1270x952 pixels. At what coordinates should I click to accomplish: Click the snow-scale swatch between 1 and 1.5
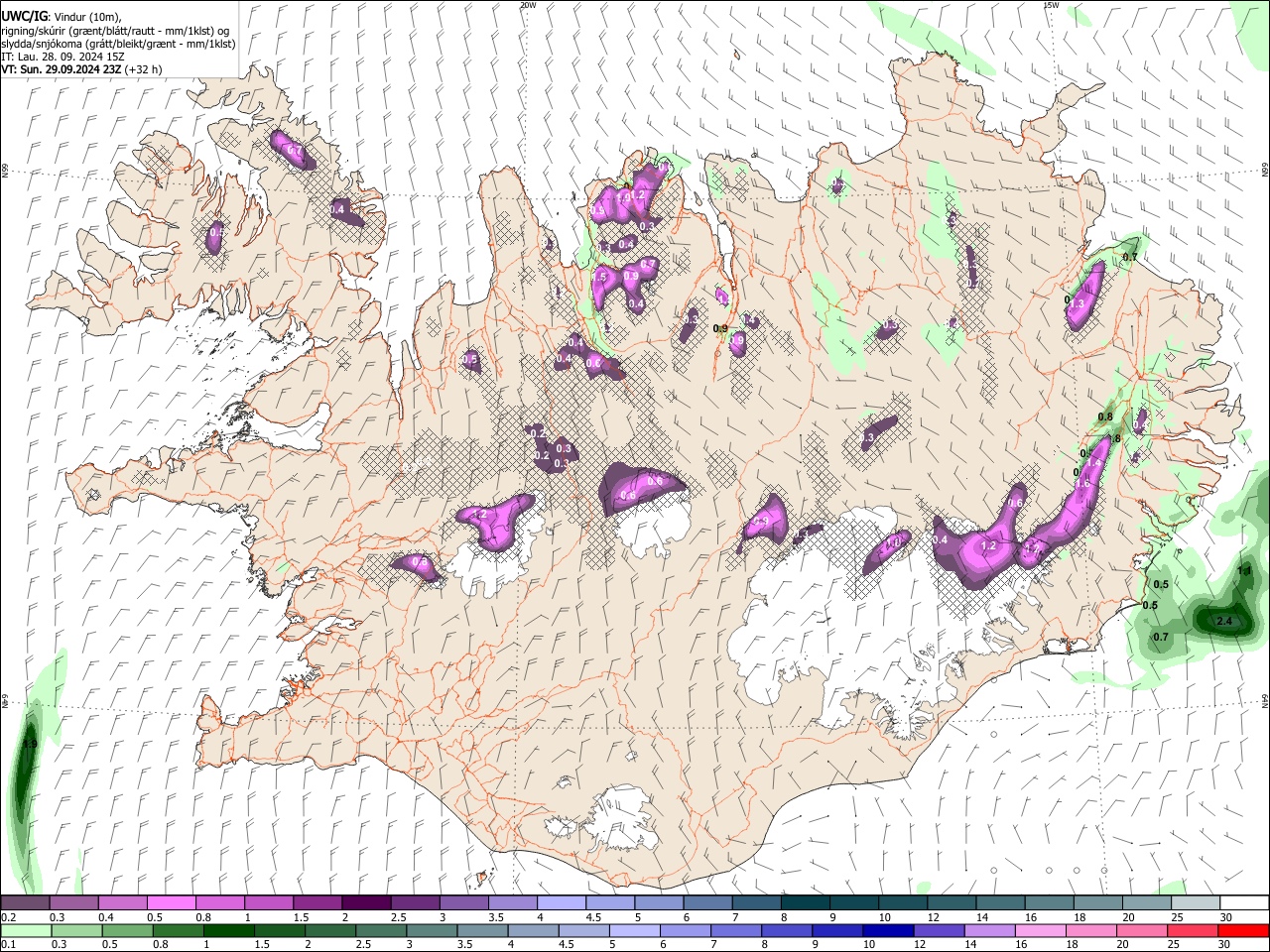coord(268,903)
